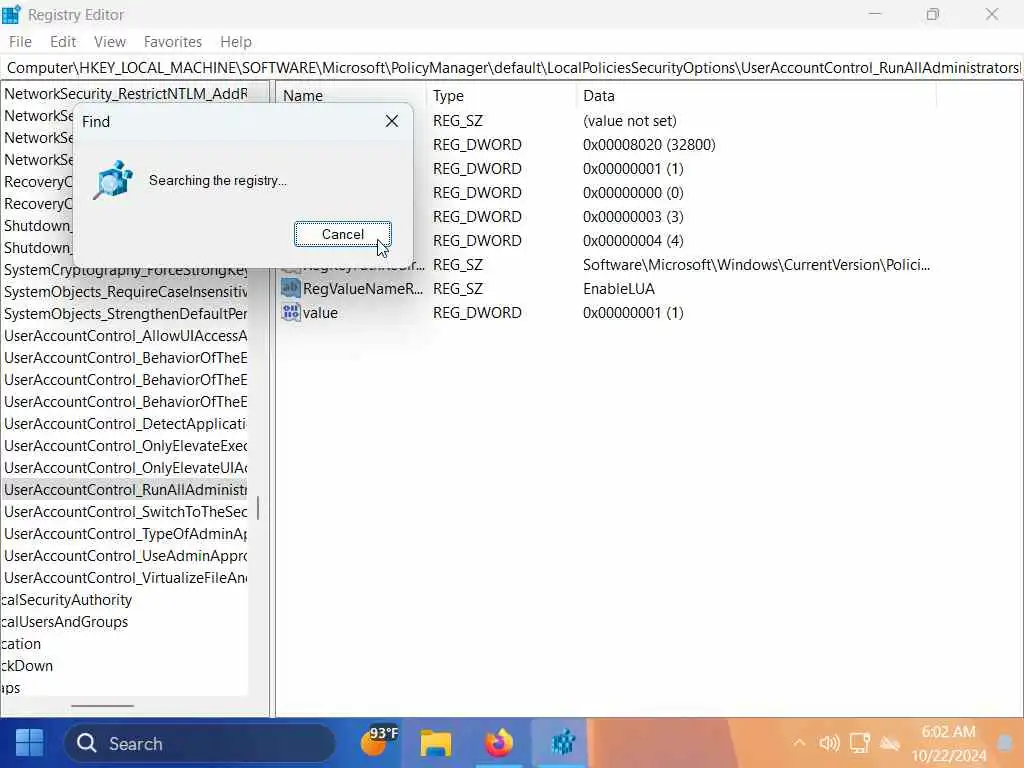Select UserAccountControl_VirtualizeFileAn key
This screenshot has height=768, width=1024.
point(125,578)
